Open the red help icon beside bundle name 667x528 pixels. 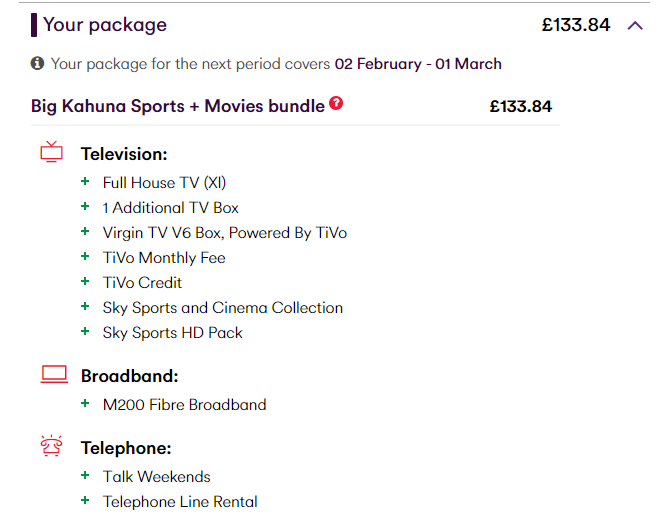(x=336, y=103)
